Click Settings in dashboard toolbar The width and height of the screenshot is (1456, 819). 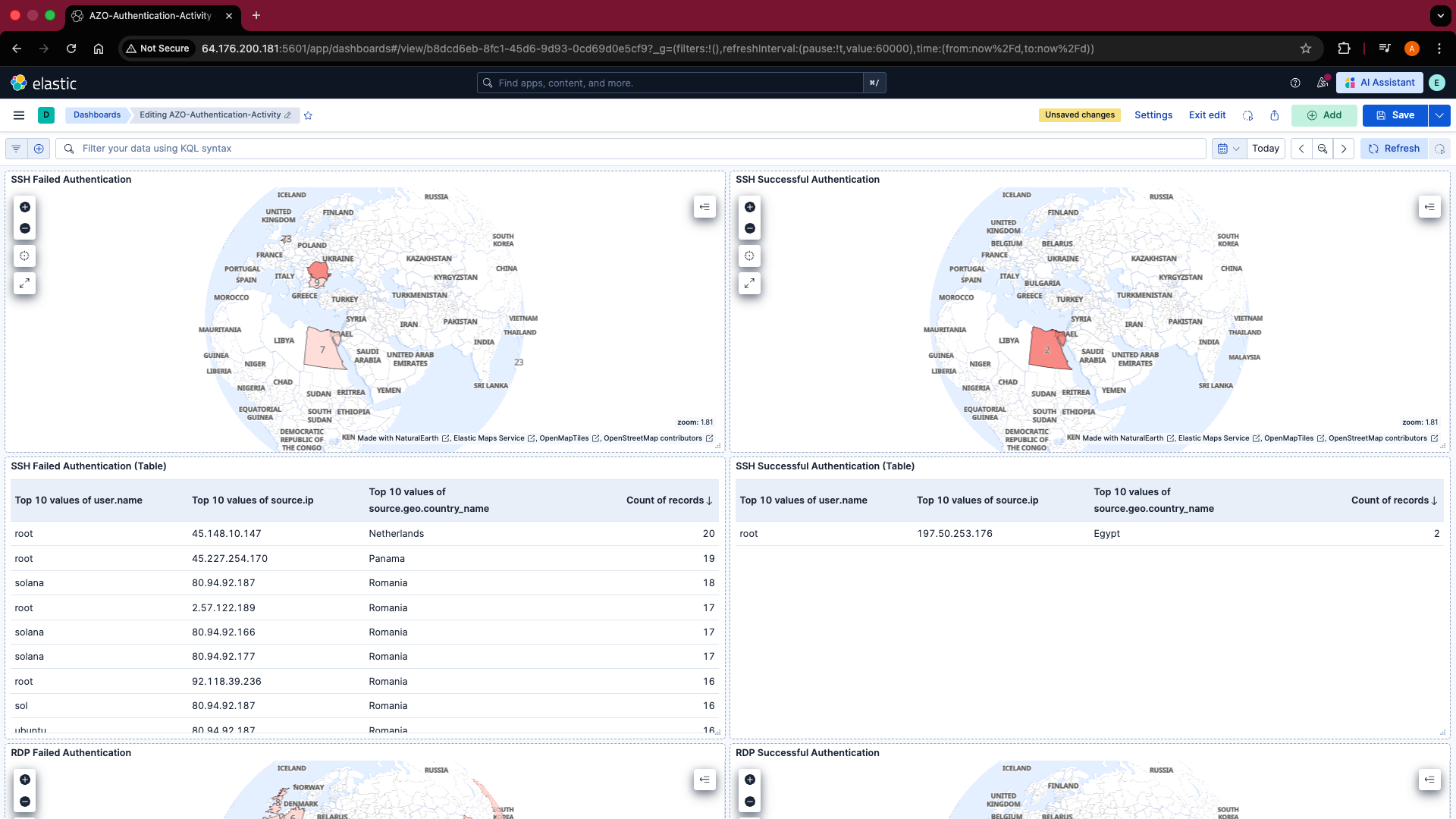[x=1153, y=115]
